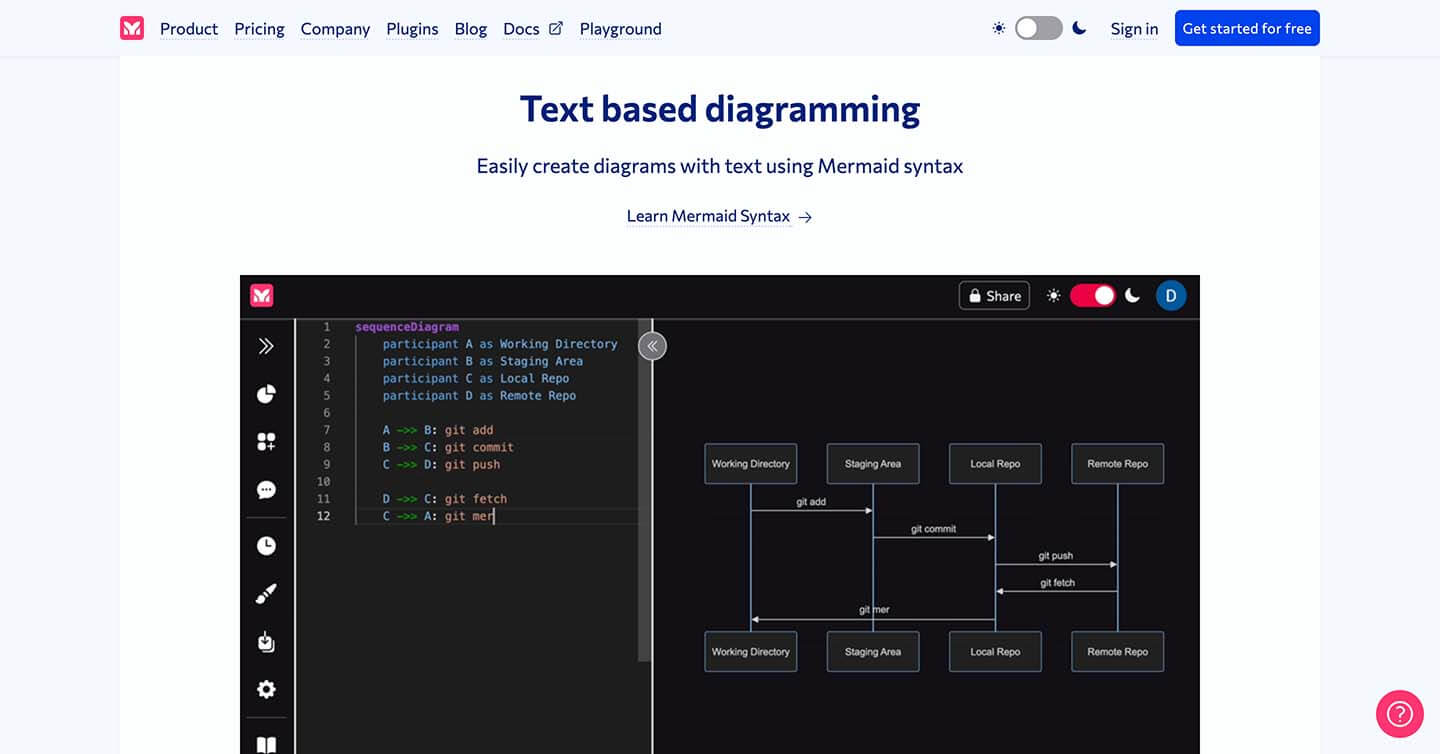Toggle the red theme switch in the editor

pos(1093,295)
